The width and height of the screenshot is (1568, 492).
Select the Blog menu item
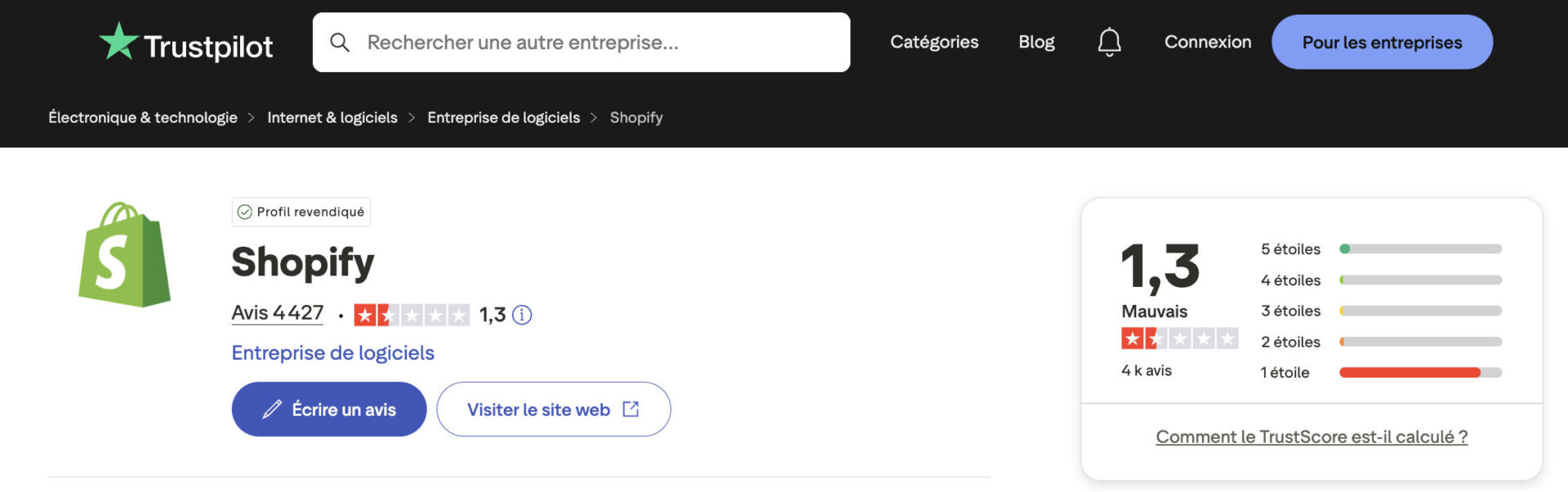[1036, 42]
